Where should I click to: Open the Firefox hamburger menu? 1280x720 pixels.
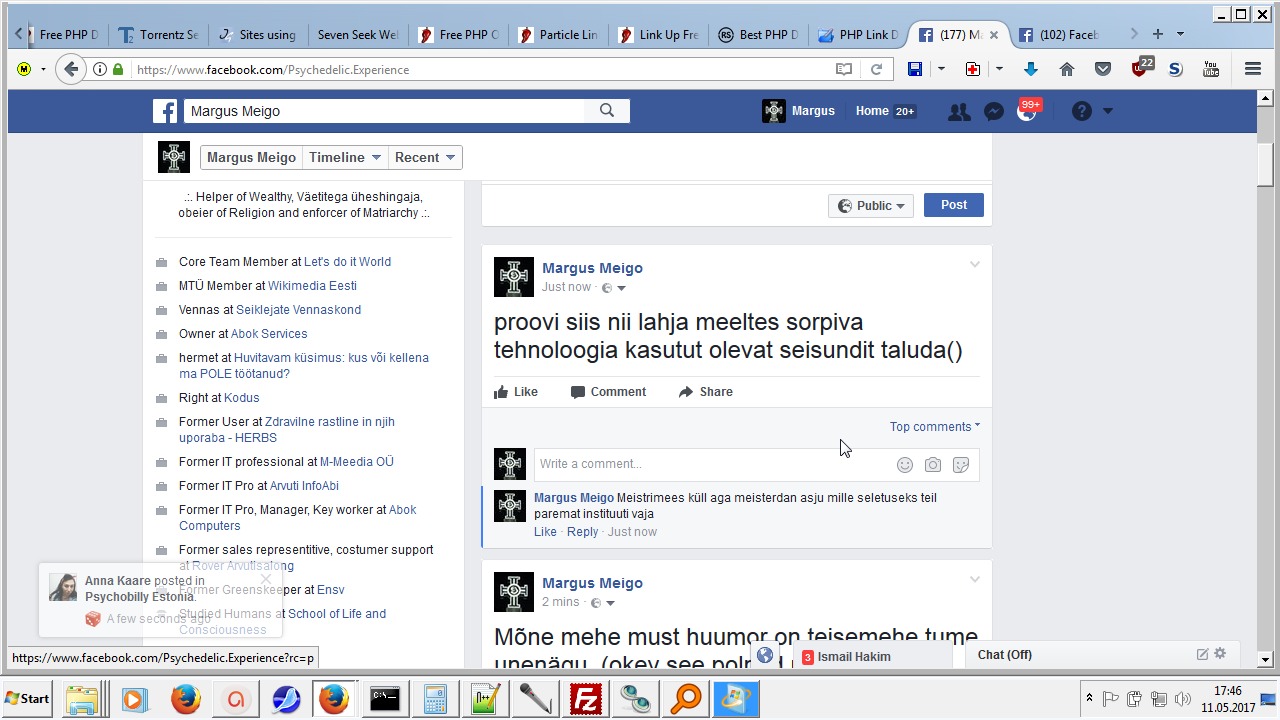pyautogui.click(x=1253, y=69)
